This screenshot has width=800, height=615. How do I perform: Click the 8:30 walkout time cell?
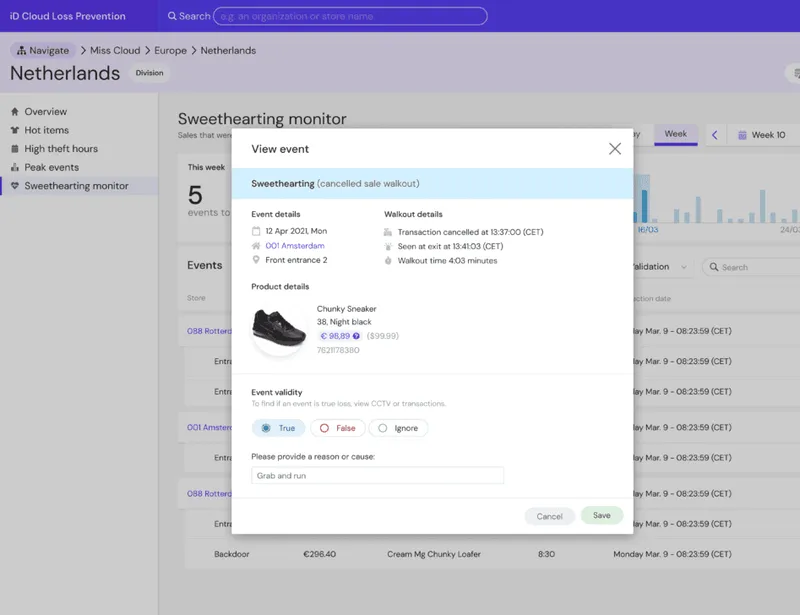tap(546, 554)
